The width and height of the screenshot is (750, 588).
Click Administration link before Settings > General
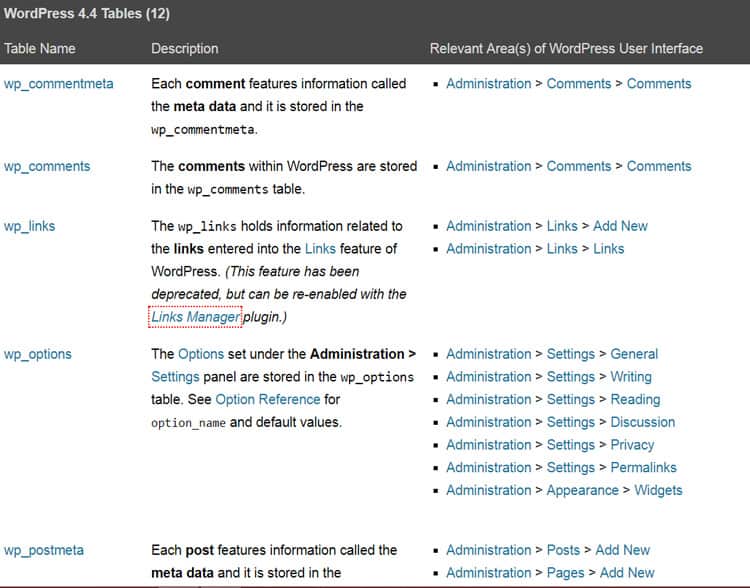(x=489, y=354)
